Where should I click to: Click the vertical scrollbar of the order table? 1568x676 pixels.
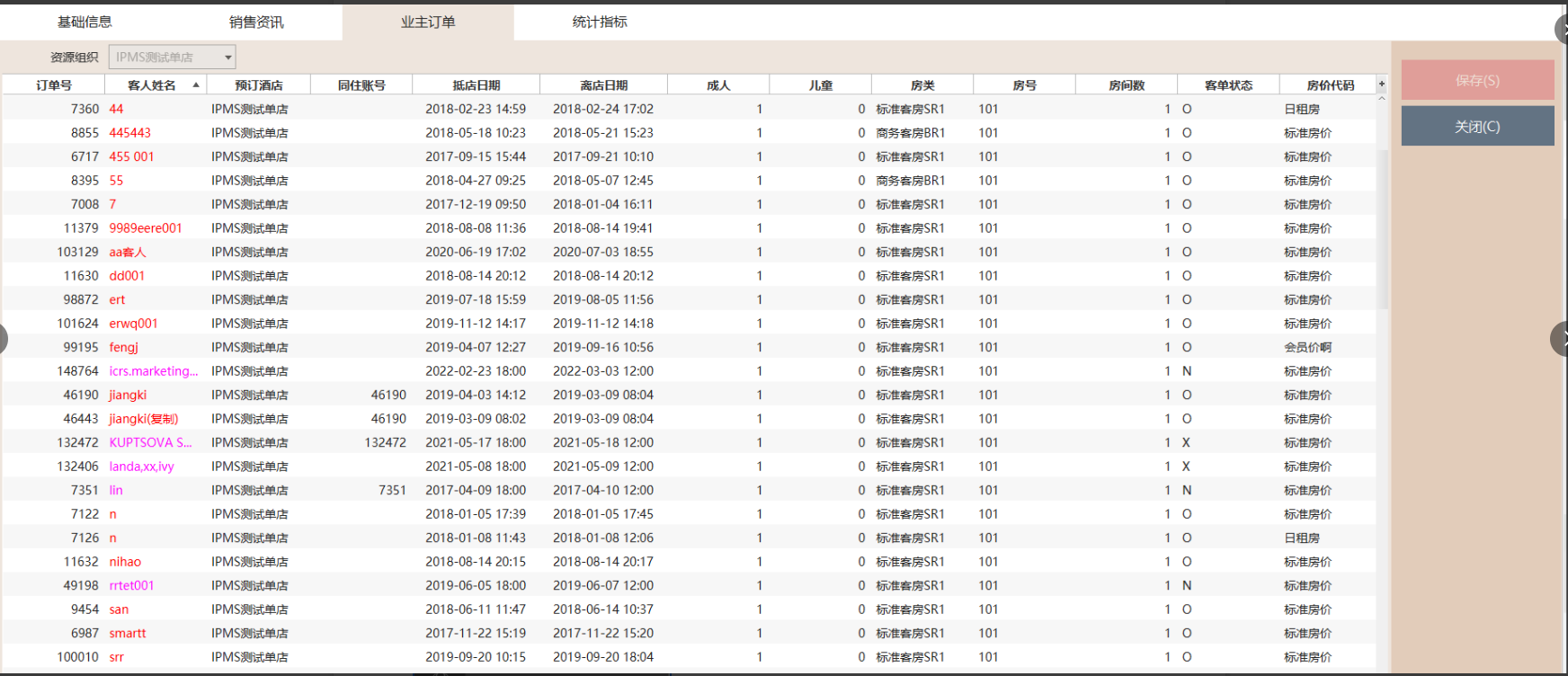[x=1382, y=228]
